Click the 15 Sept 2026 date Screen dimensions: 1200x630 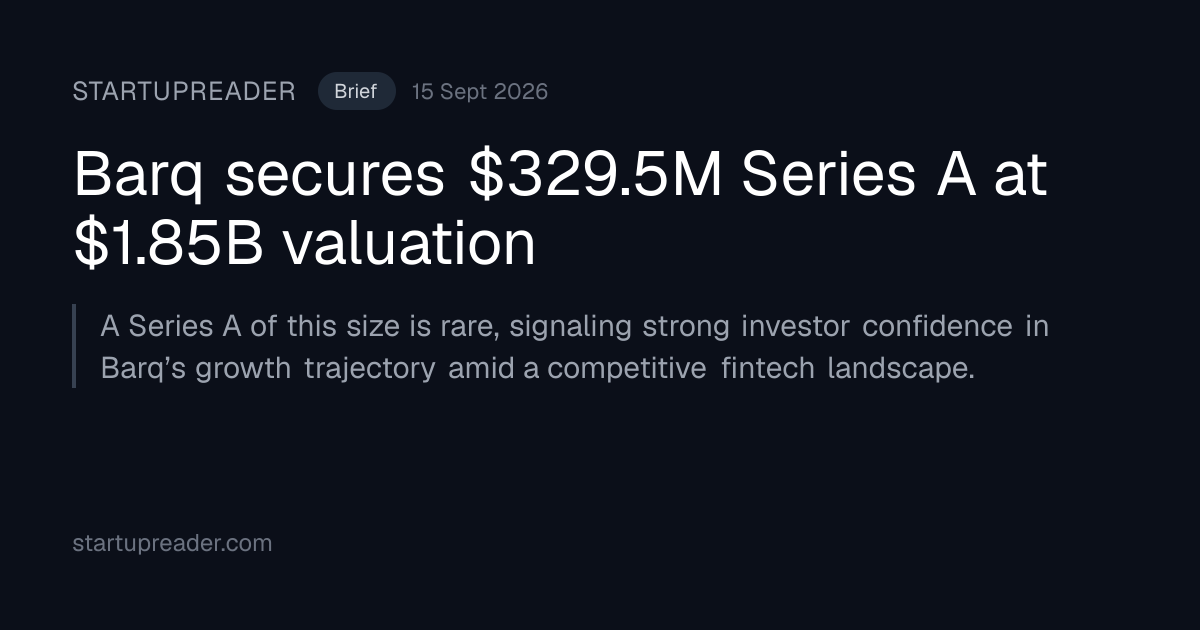point(480,92)
